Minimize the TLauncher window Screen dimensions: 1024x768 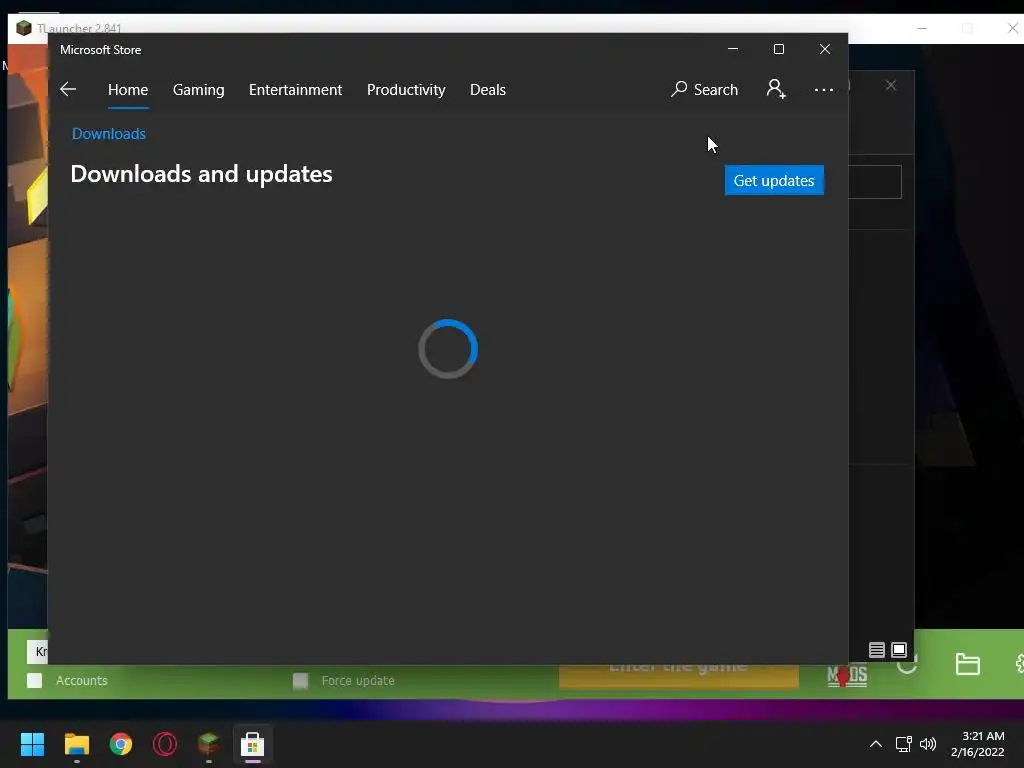[x=921, y=29]
